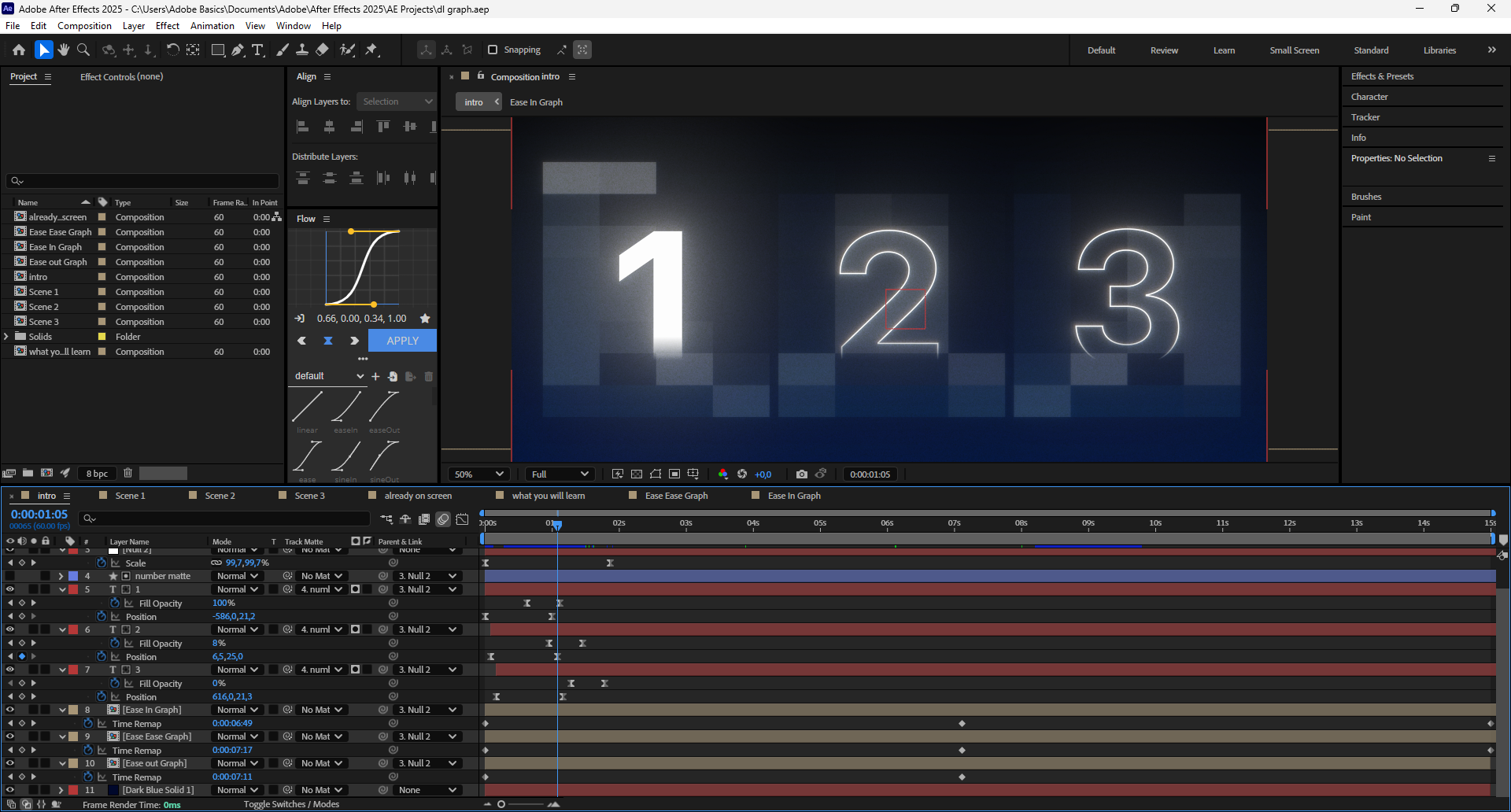Open the Small Screen workspace

[x=1294, y=50]
